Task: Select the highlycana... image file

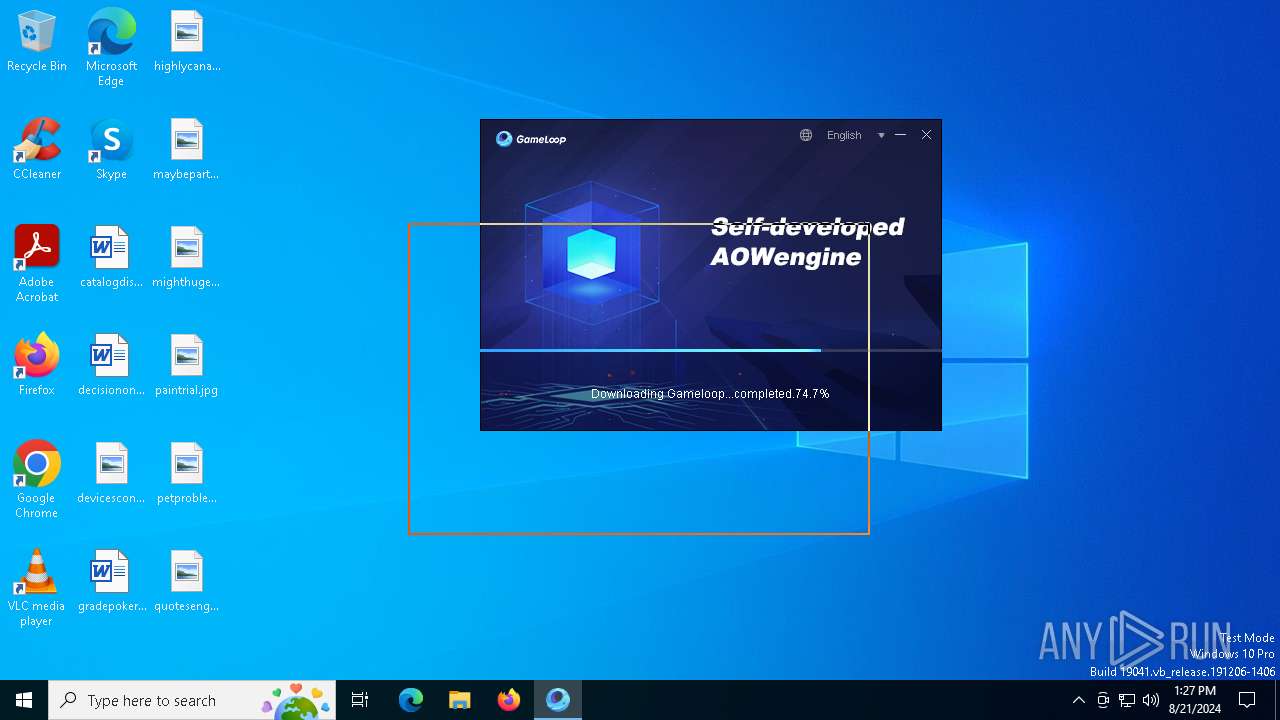Action: 187,42
